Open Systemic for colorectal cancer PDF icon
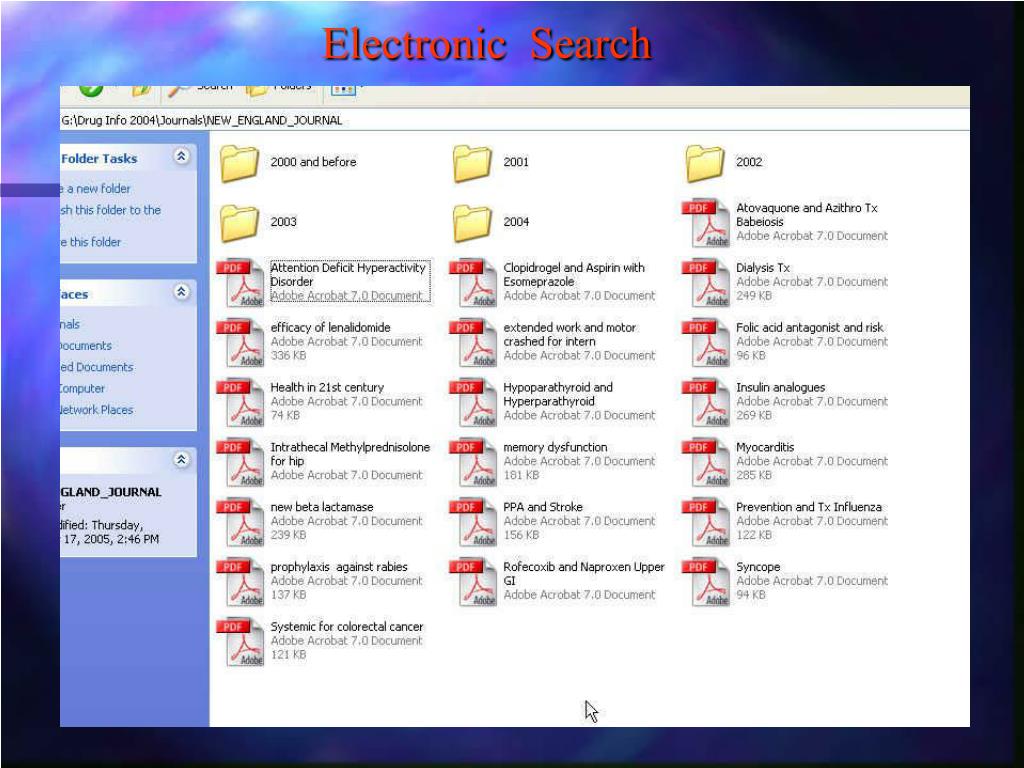 [x=240, y=642]
